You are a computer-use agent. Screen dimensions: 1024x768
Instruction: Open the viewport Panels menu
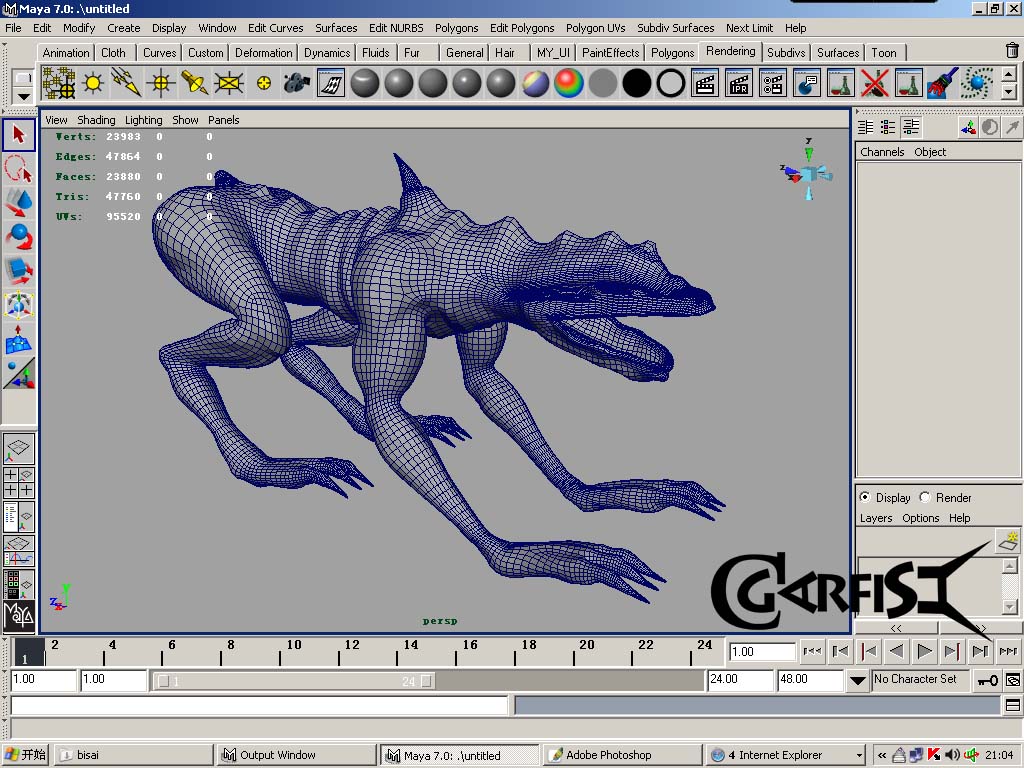[x=223, y=120]
